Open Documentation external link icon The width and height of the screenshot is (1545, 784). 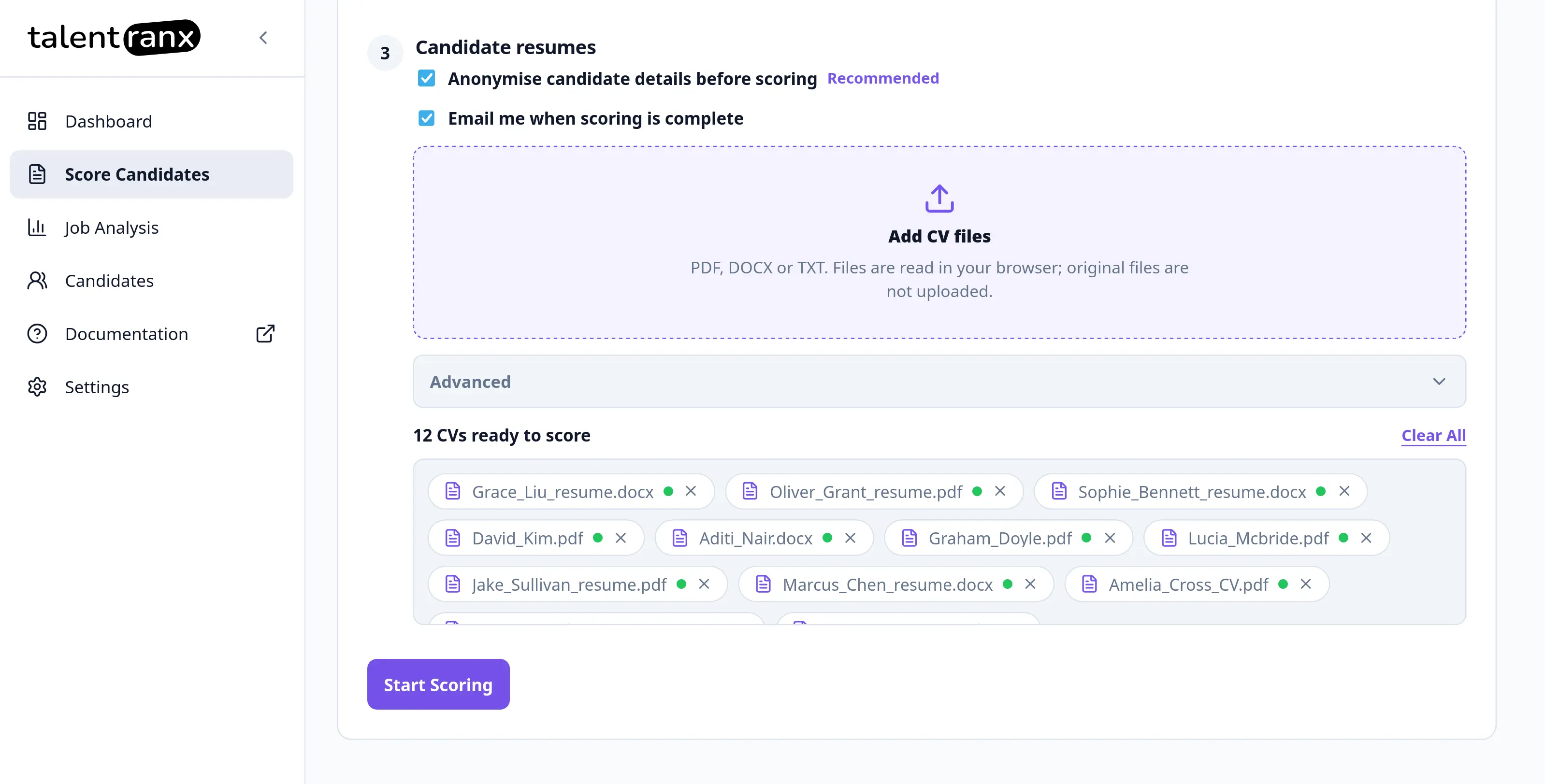[x=266, y=334]
